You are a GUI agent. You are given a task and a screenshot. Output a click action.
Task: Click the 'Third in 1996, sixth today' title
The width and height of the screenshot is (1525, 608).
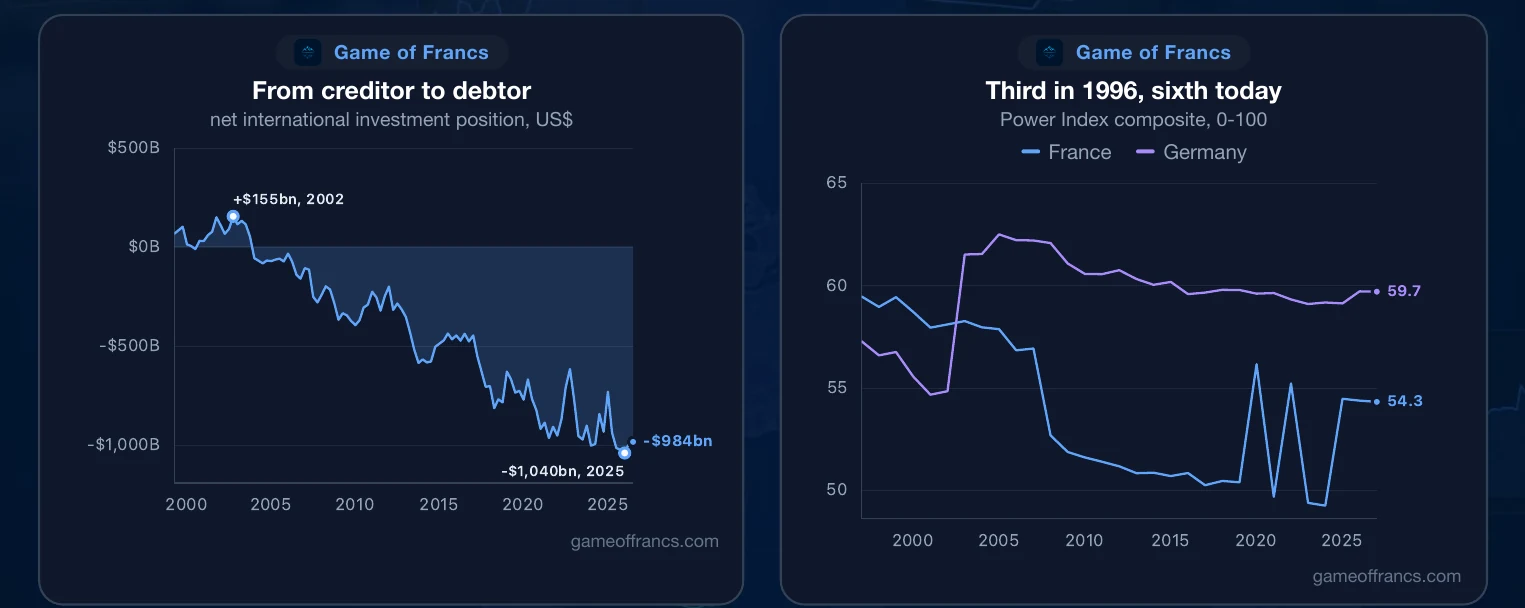point(1133,91)
